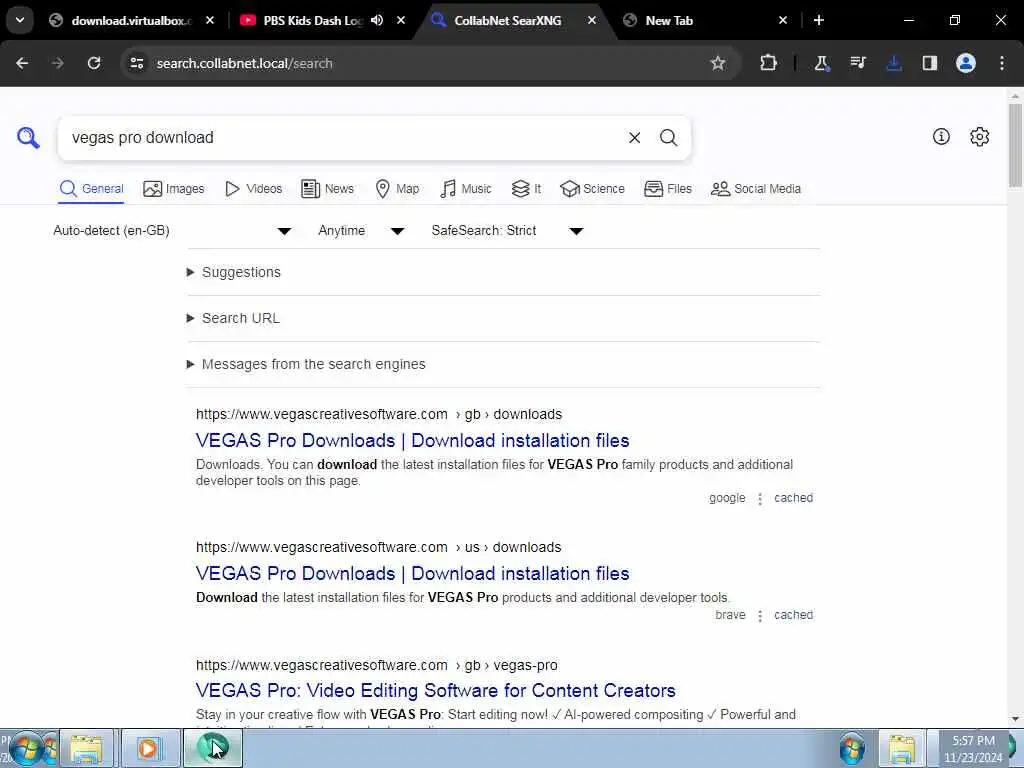1024x768 pixels.
Task: Bookmark this page with the star
Action: [x=718, y=63]
